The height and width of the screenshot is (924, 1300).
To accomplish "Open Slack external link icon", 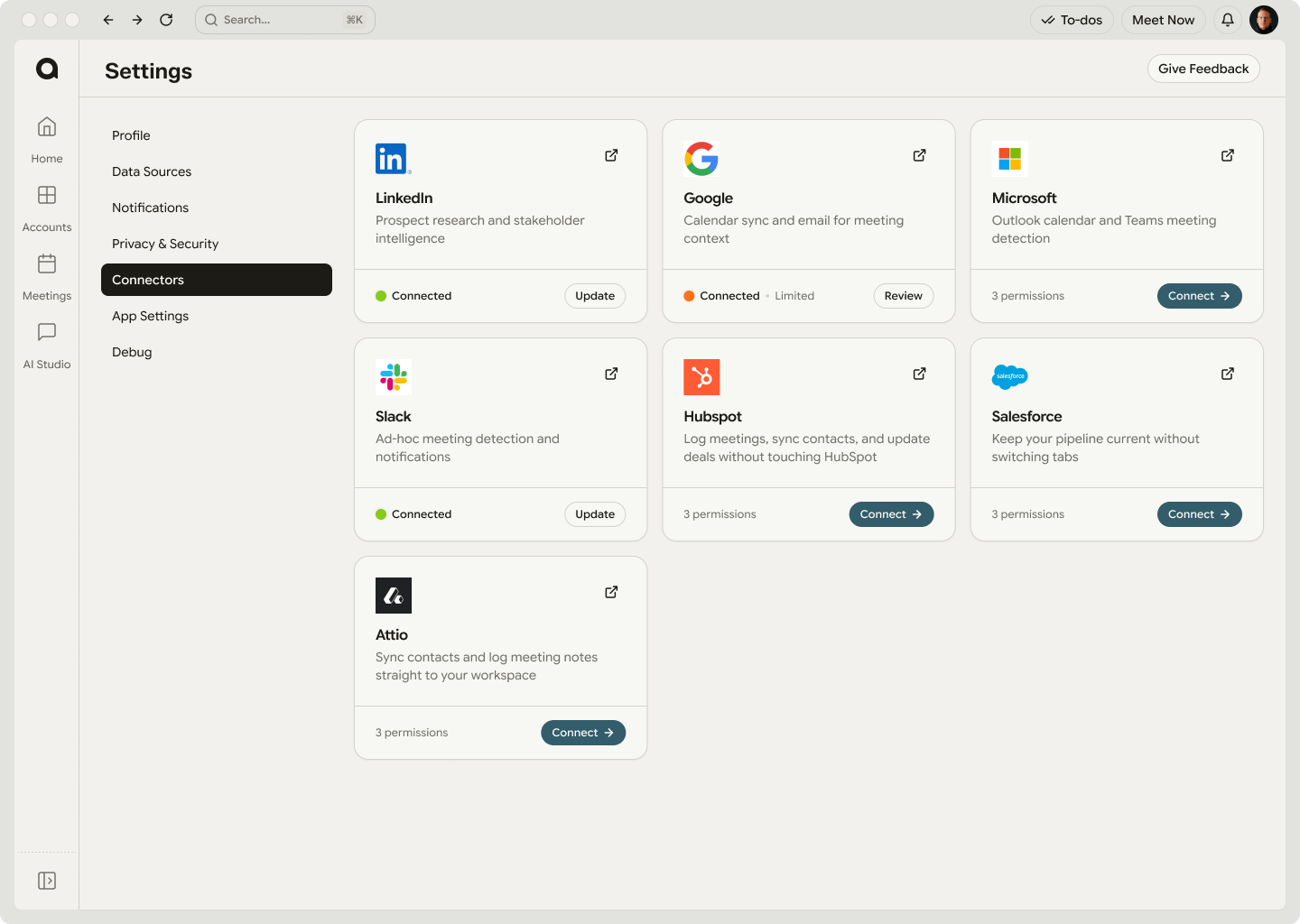I will pyautogui.click(x=611, y=374).
